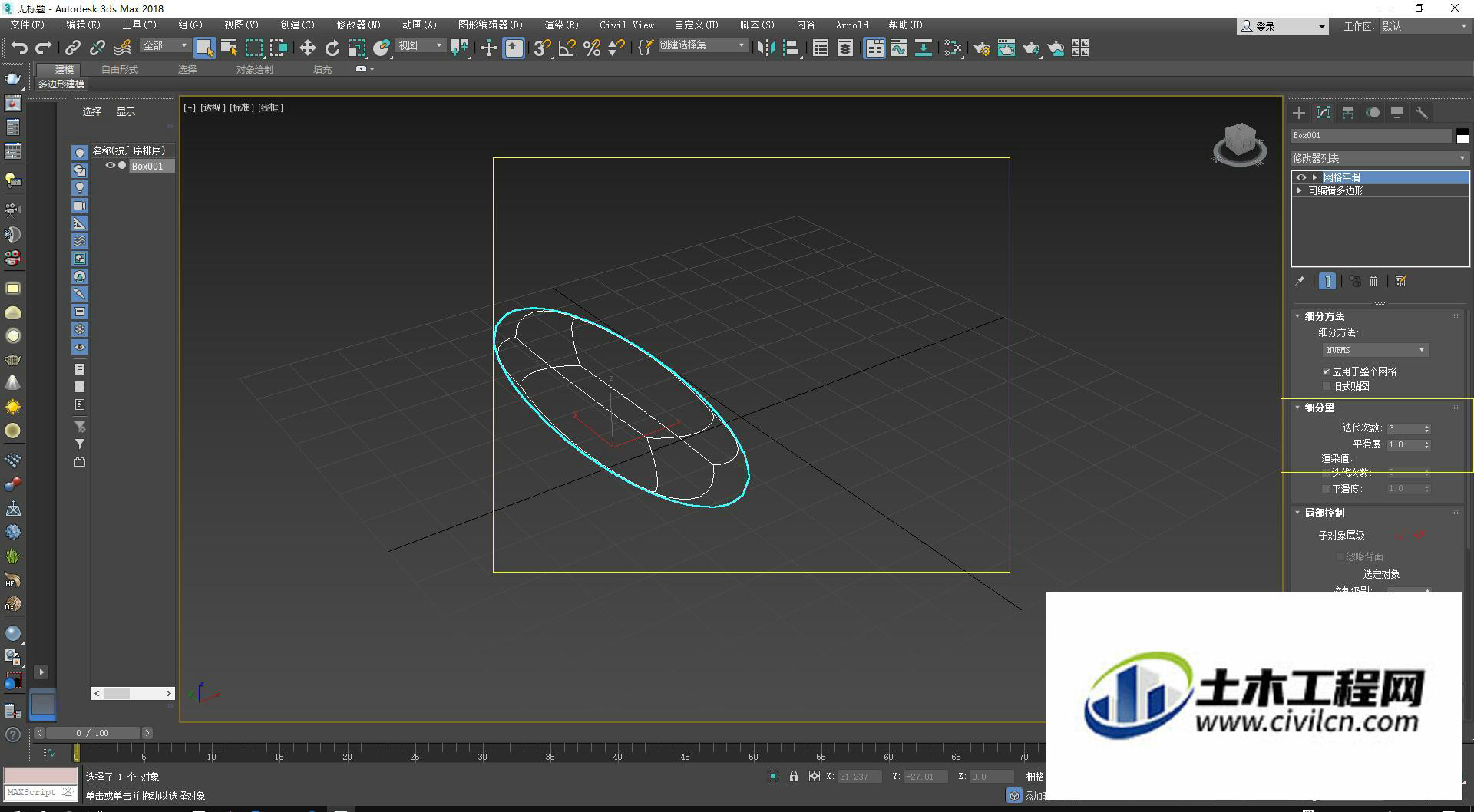The height and width of the screenshot is (812, 1474).
Task: Click the [线框] viewport label
Action: click(271, 108)
